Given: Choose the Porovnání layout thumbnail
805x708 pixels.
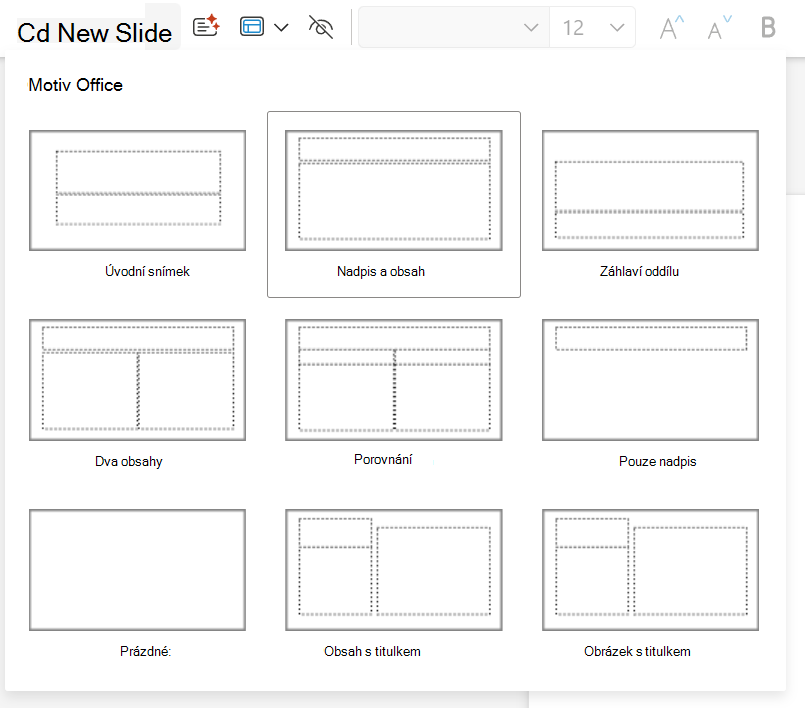Looking at the screenshot, I should (x=394, y=380).
